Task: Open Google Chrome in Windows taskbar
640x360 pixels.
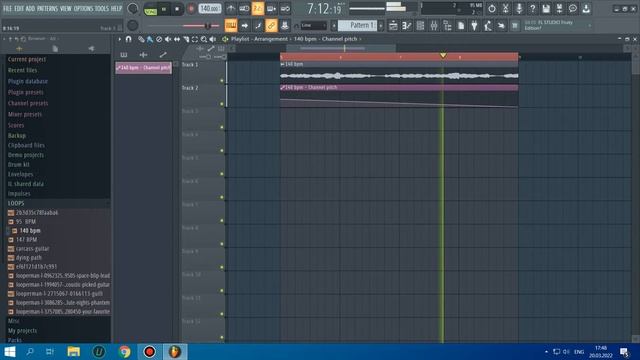Action: (124, 351)
